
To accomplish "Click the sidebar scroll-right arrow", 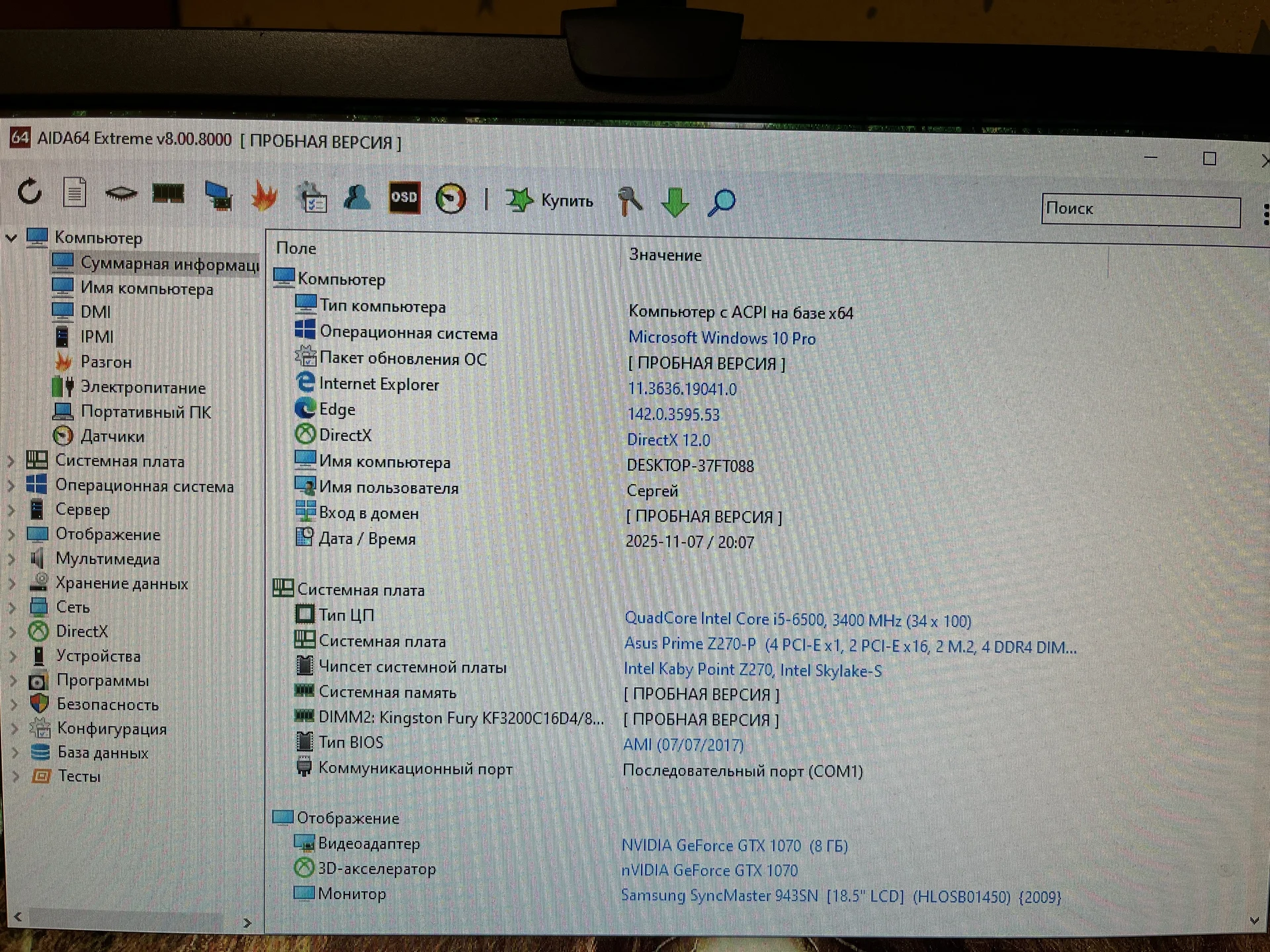I will [x=247, y=923].
